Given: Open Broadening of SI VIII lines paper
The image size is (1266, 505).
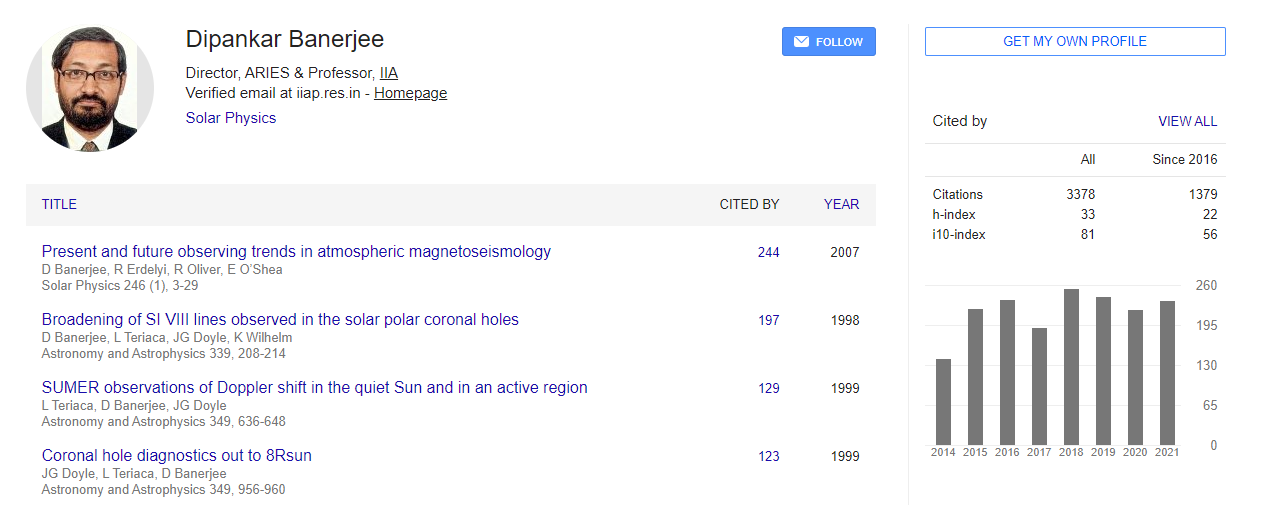Looking at the screenshot, I should 280,320.
